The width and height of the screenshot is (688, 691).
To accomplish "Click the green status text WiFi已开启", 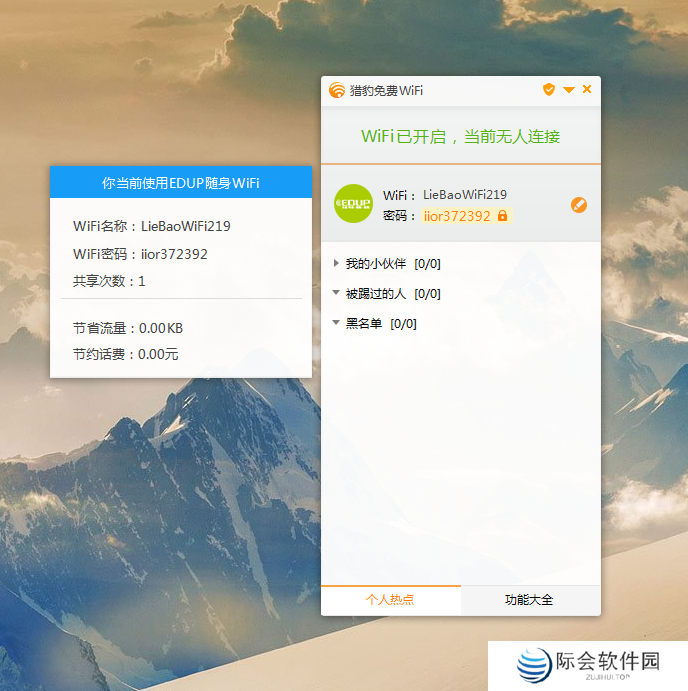I will pos(461,137).
